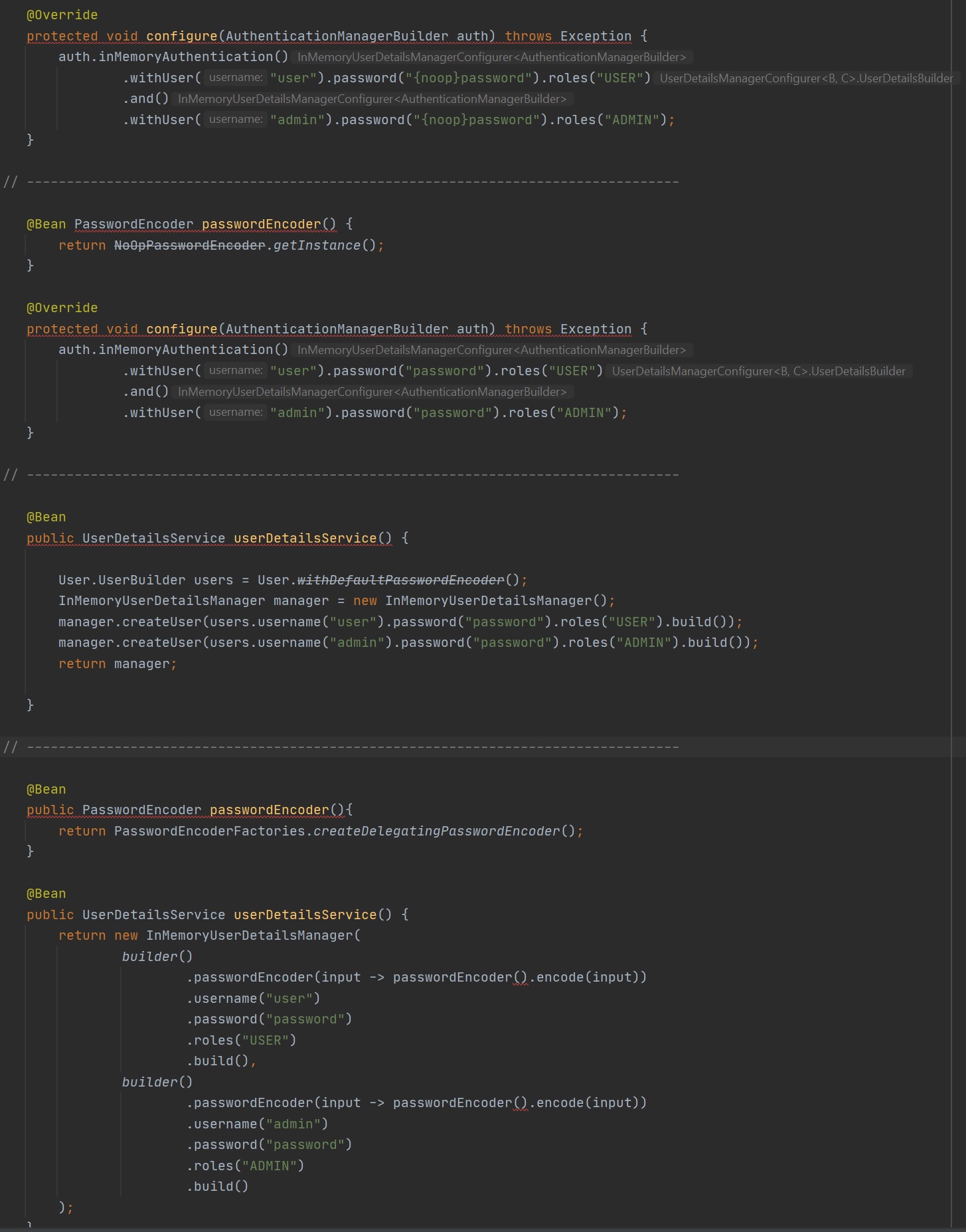Image resolution: width=966 pixels, height=1232 pixels.
Task: Click the 'return new InMemoryUserDetailsManager(' line
Action: point(209,936)
